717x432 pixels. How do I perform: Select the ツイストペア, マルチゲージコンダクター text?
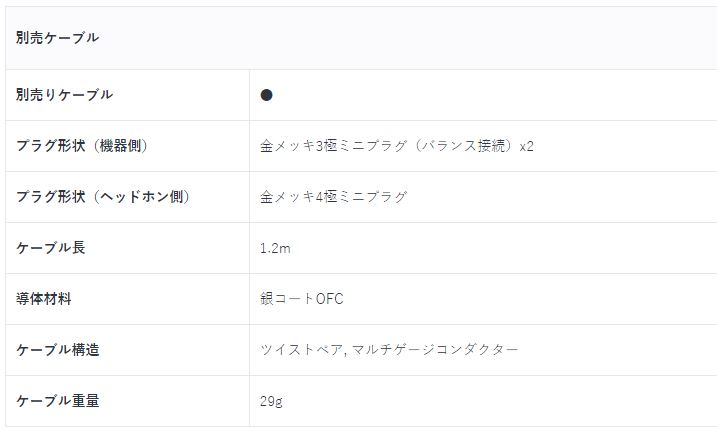(389, 350)
